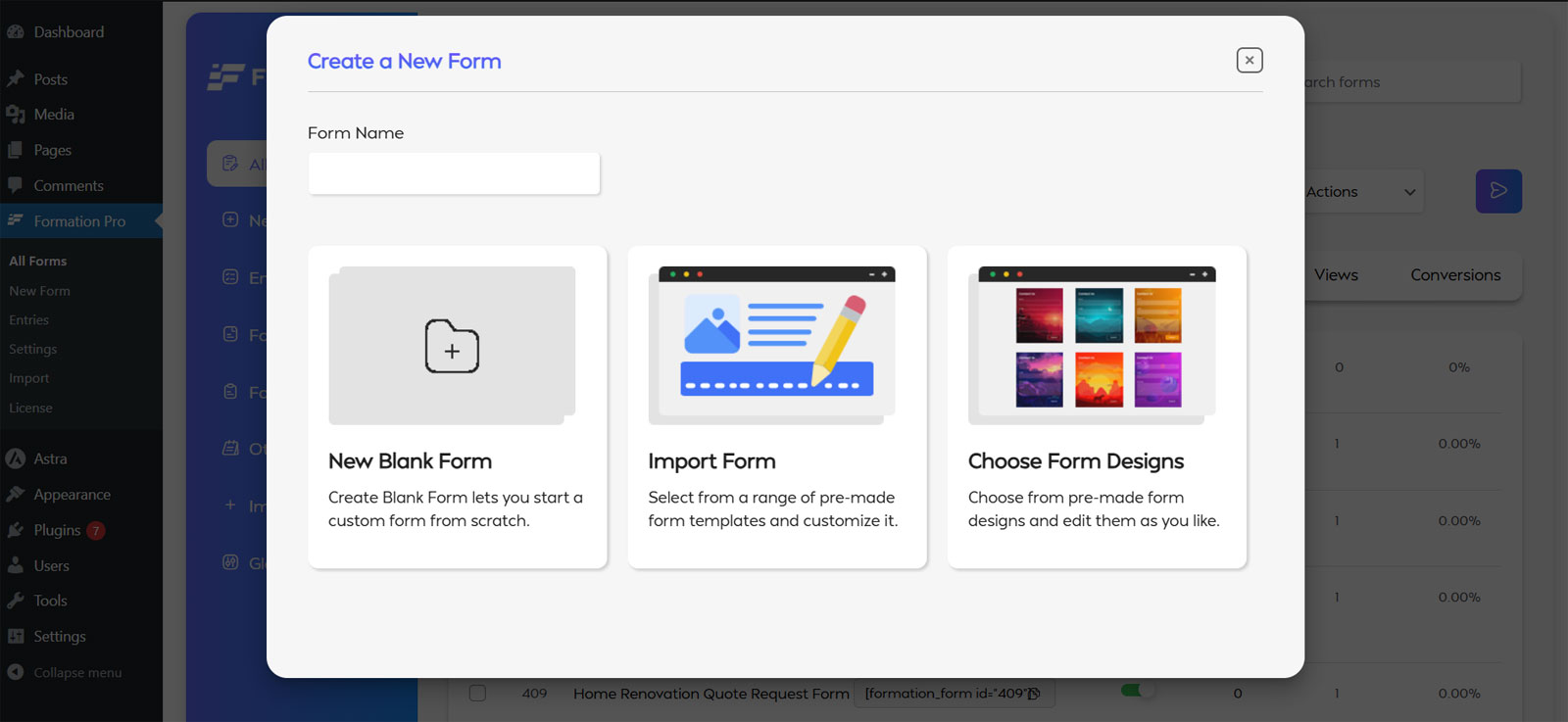Open the Actions bulk dropdown

pyautogui.click(x=1364, y=192)
